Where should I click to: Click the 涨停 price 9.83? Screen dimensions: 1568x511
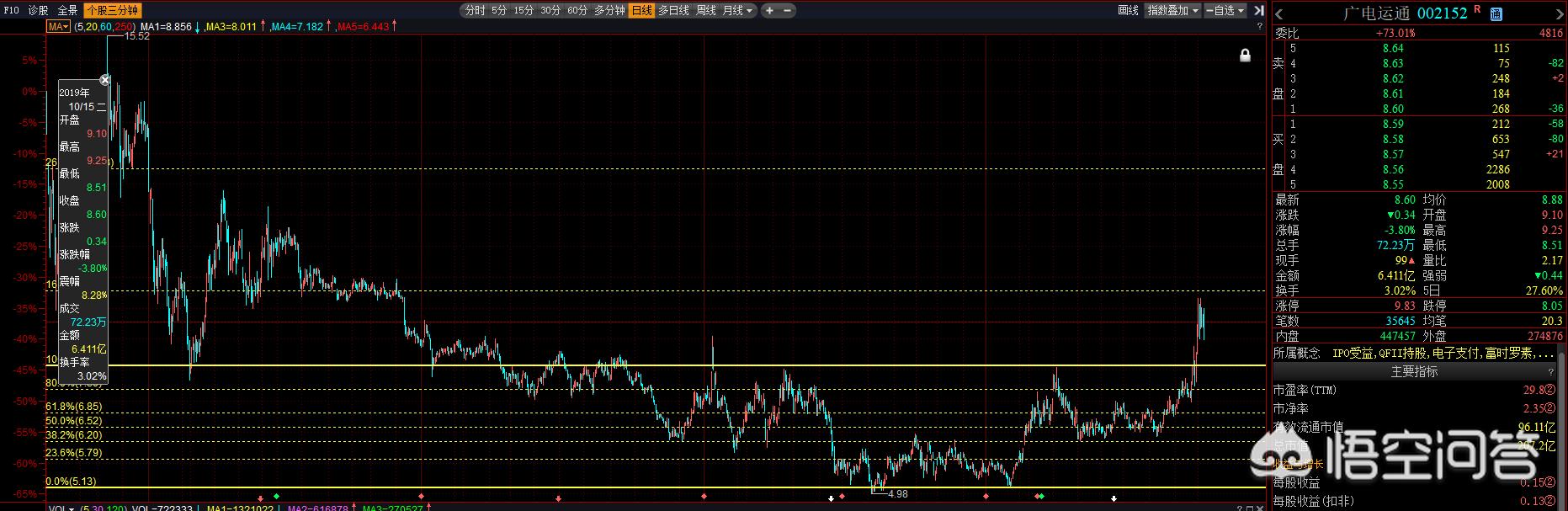tap(1405, 306)
